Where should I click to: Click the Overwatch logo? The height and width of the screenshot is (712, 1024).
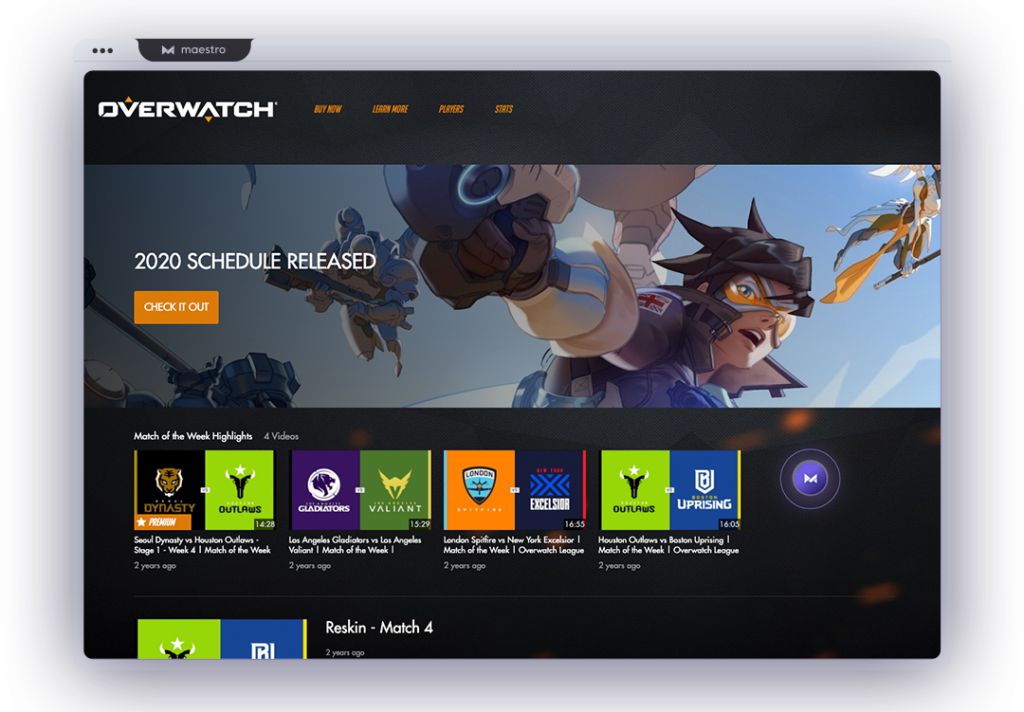[187, 109]
